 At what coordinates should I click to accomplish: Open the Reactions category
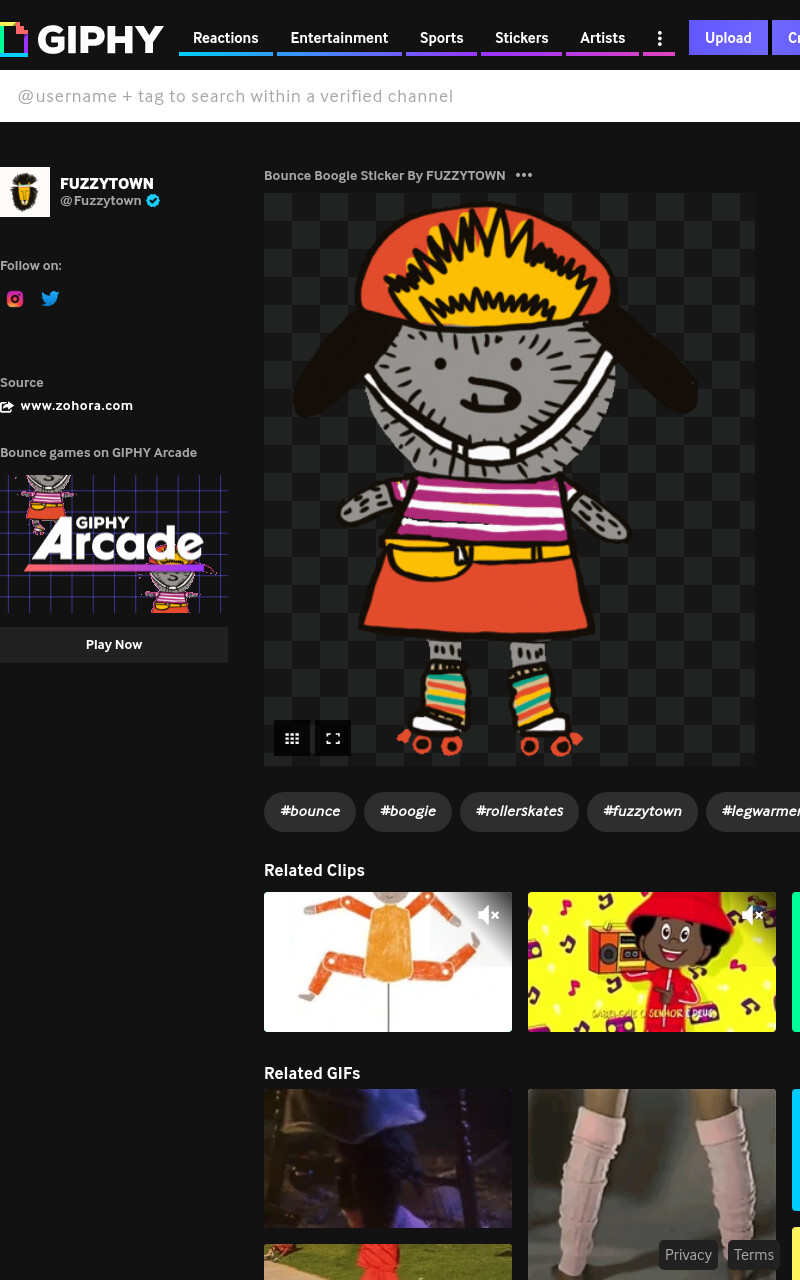pos(226,38)
